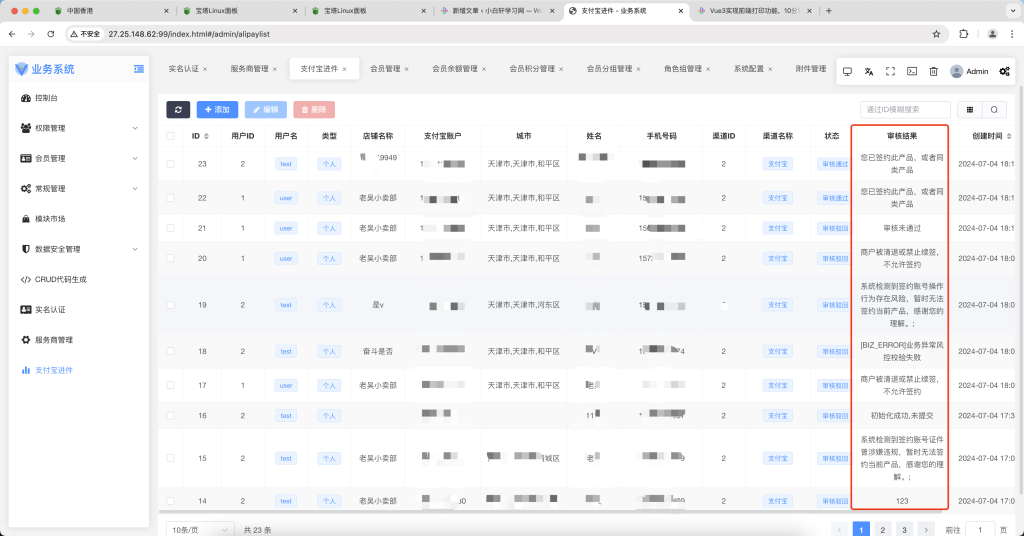Click the red 删除 button
This screenshot has width=1024, height=536.
click(x=314, y=110)
